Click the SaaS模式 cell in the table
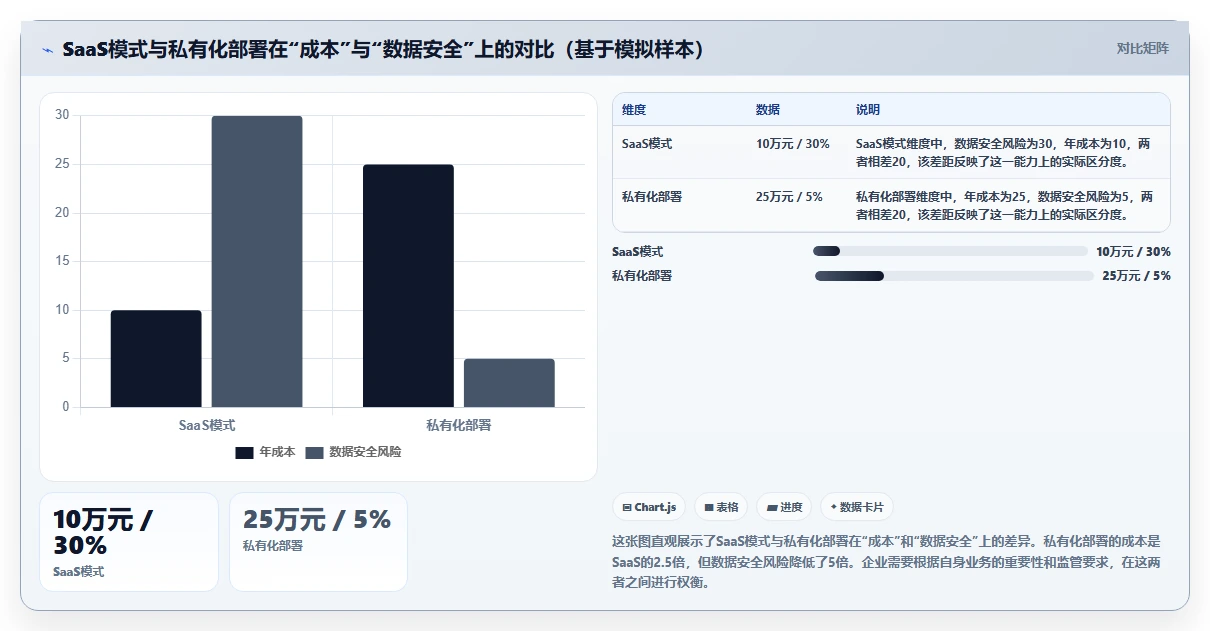The height and width of the screenshot is (631, 1210). point(647,144)
